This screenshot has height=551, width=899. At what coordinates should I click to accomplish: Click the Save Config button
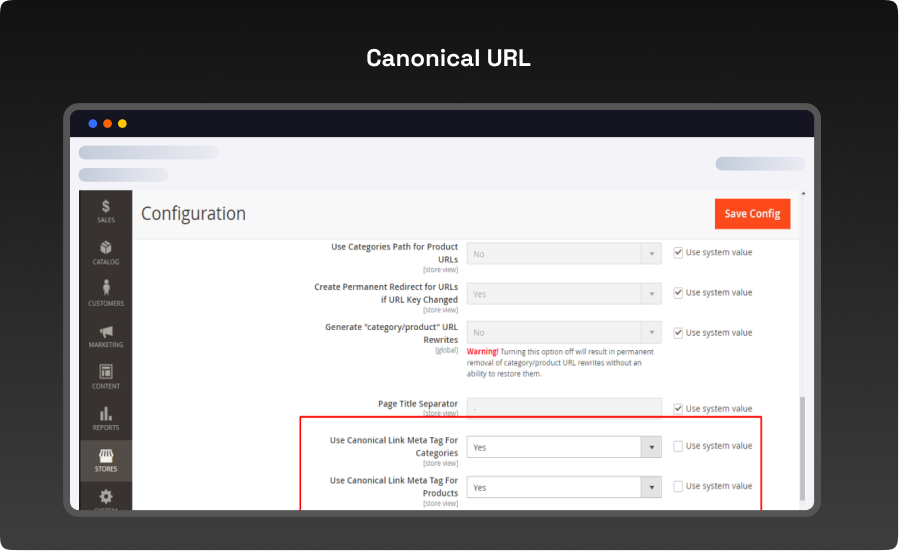[x=752, y=214]
